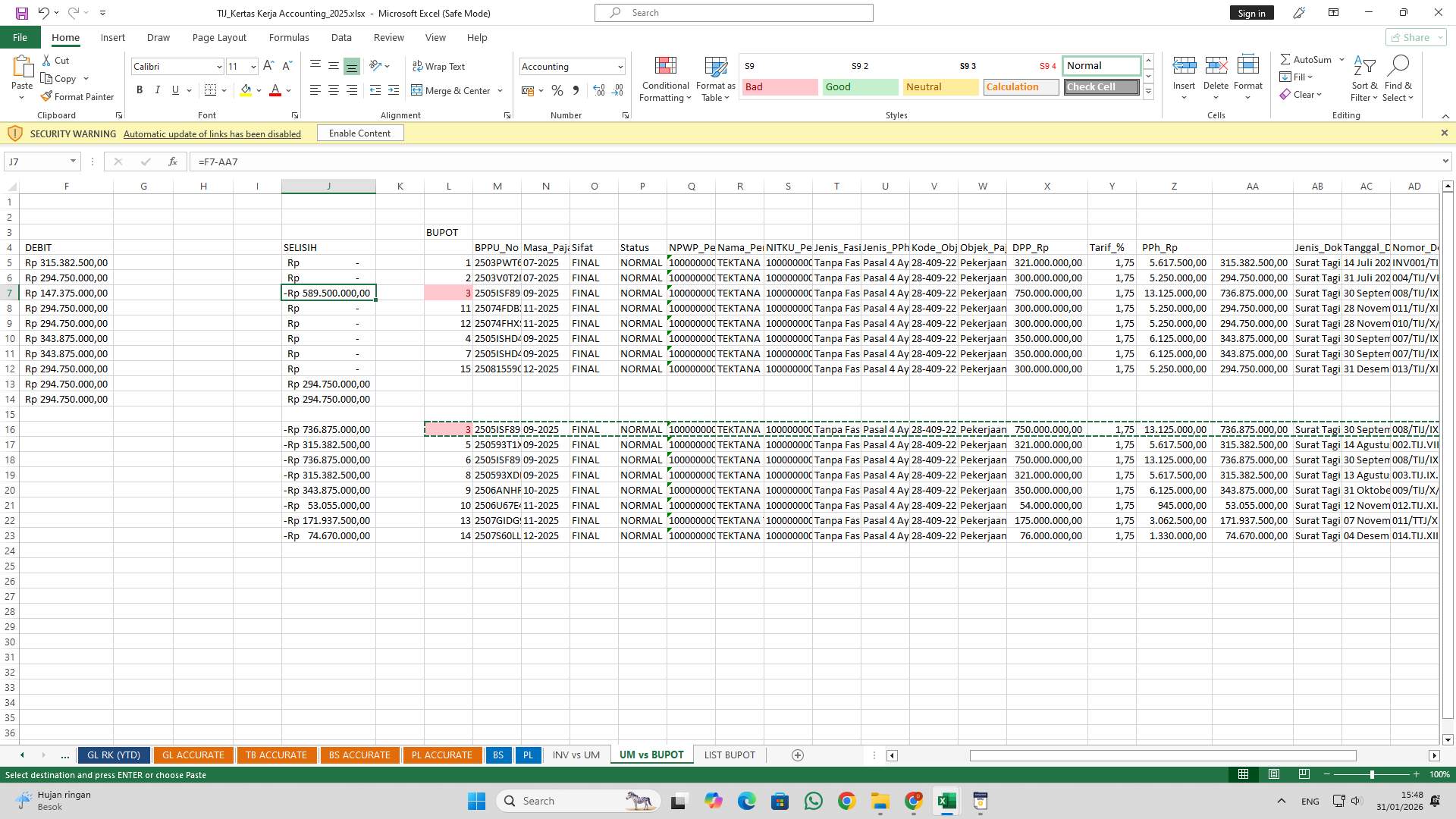Screen dimensions: 1456x819
Task: Increase decimal places
Action: coord(598,90)
